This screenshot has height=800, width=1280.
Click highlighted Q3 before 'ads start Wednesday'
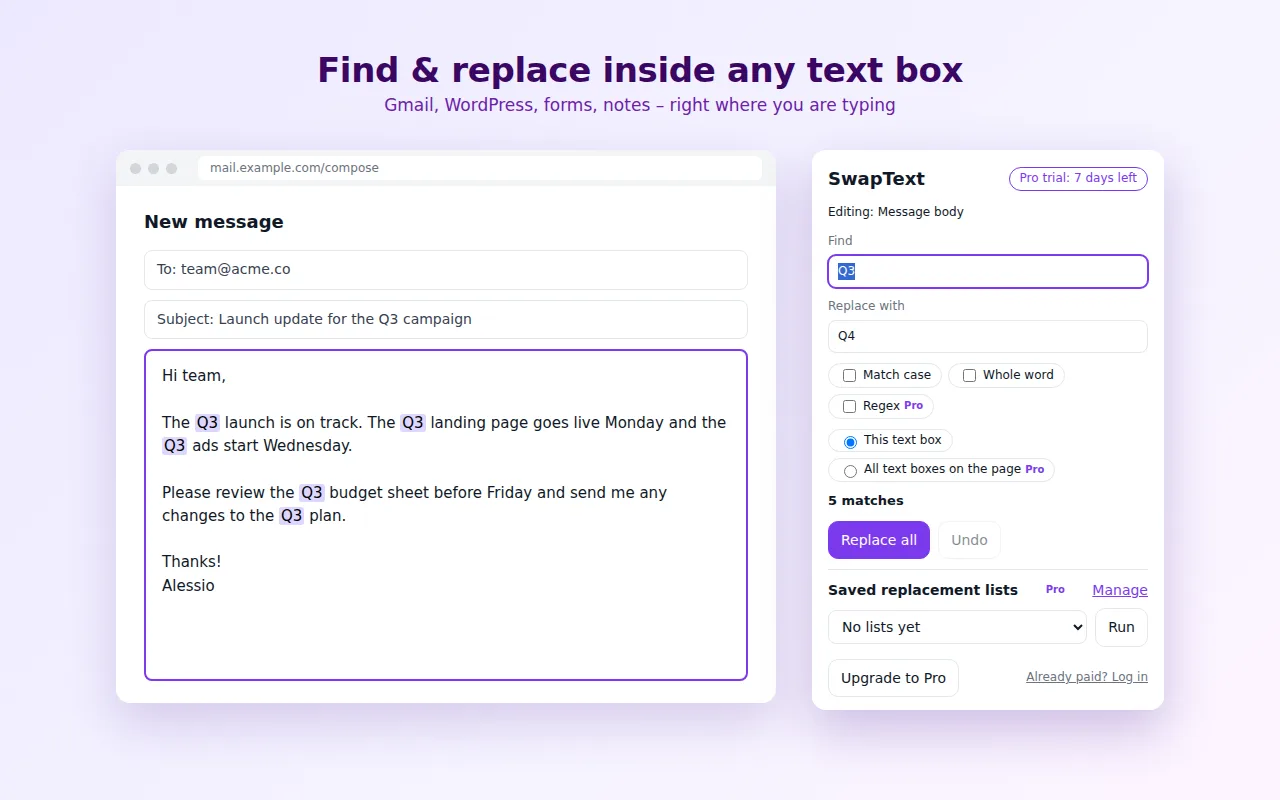point(175,446)
